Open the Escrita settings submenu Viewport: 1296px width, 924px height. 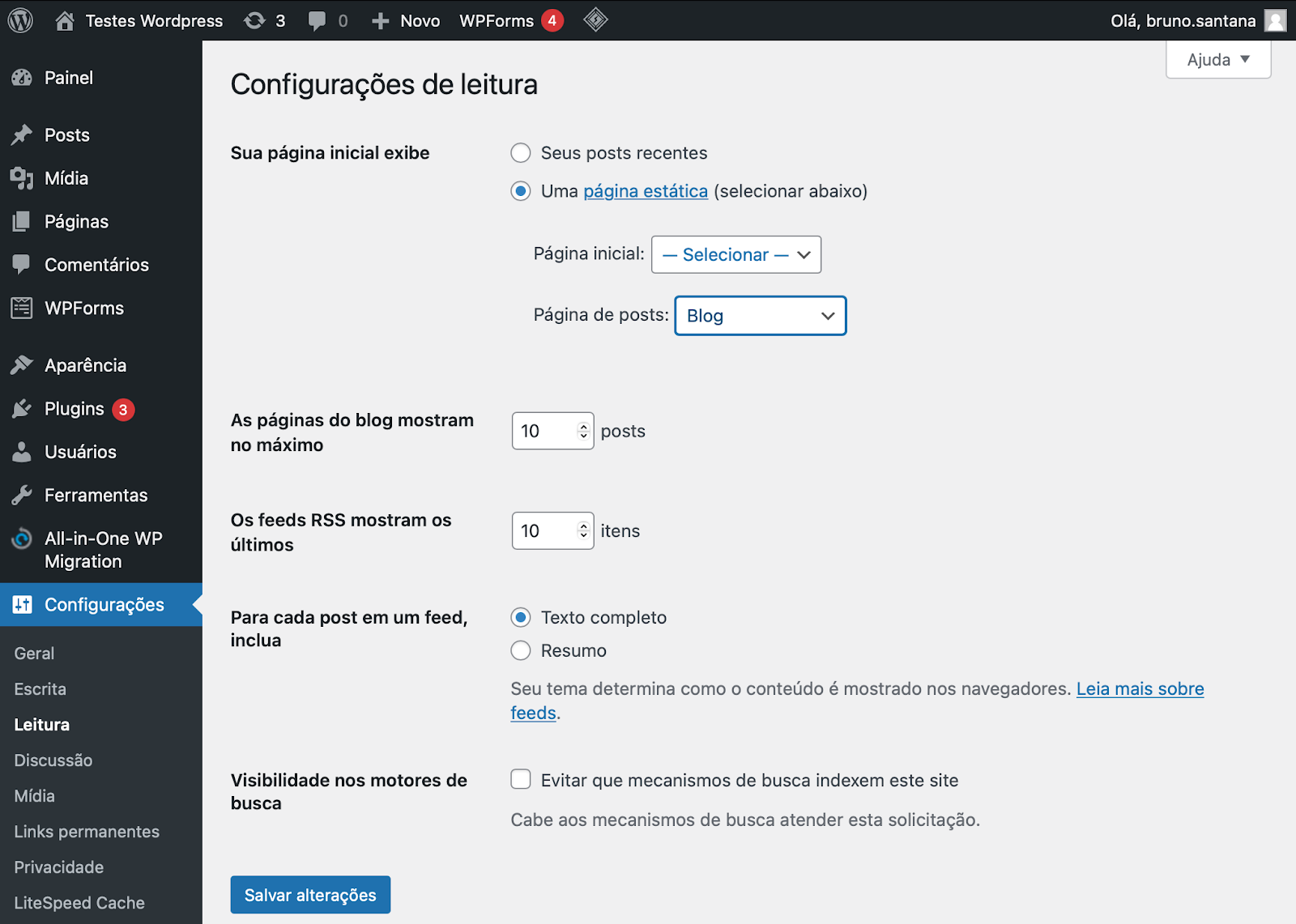[40, 689]
